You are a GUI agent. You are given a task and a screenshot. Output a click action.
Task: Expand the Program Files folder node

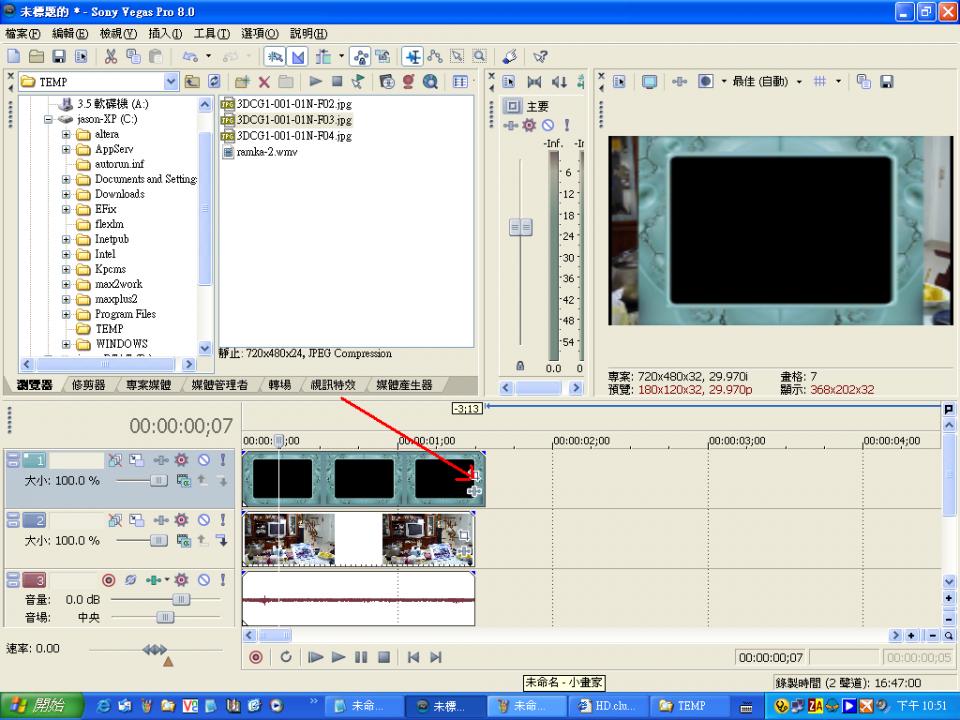pos(67,314)
